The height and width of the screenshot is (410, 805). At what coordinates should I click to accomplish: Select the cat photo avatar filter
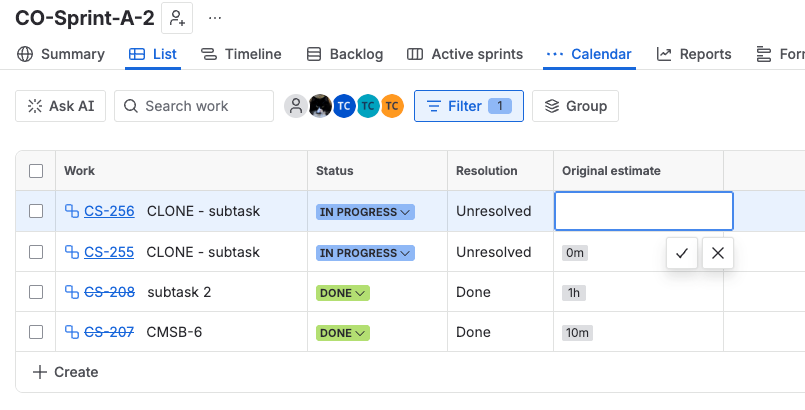[320, 106]
